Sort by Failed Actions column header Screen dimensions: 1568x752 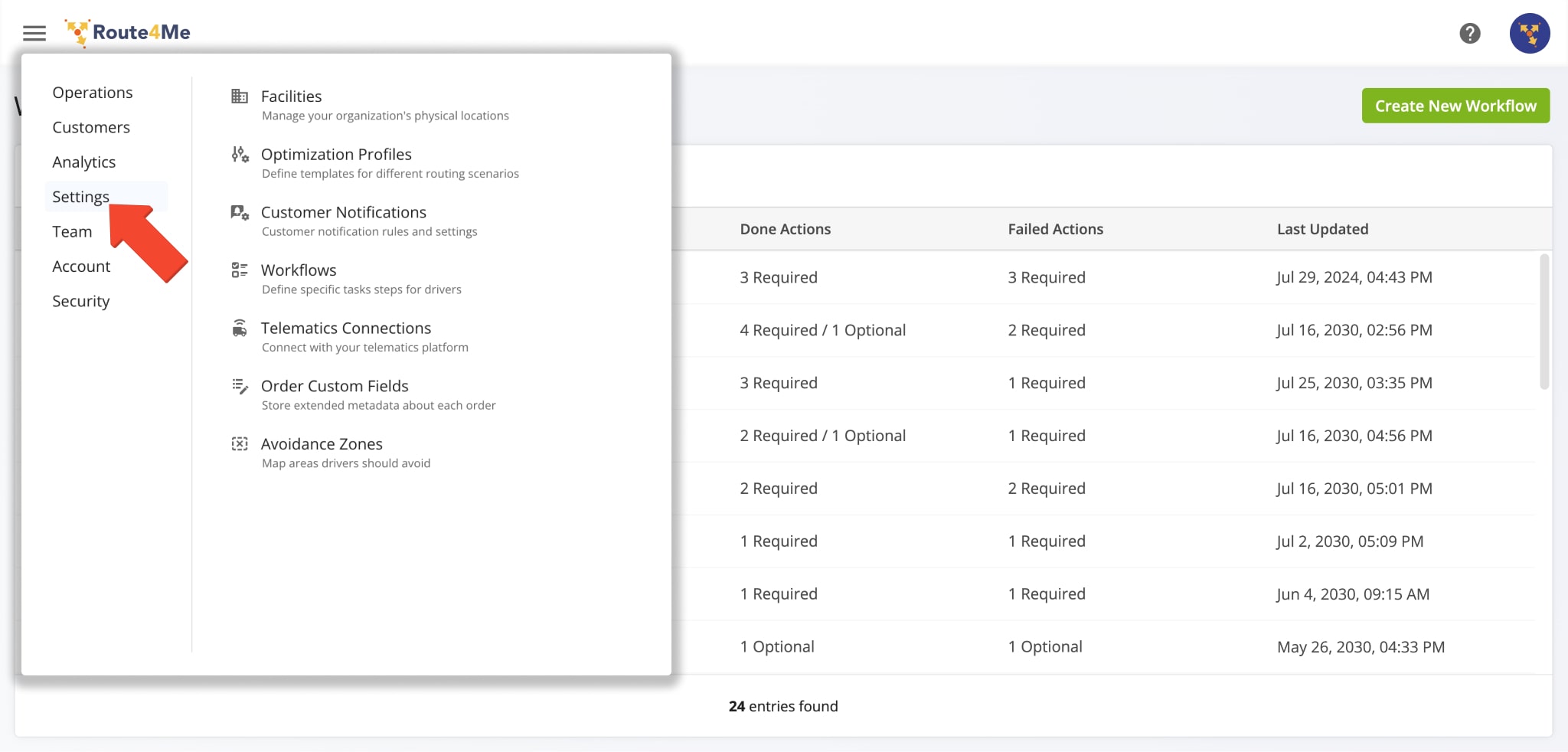[x=1055, y=229]
